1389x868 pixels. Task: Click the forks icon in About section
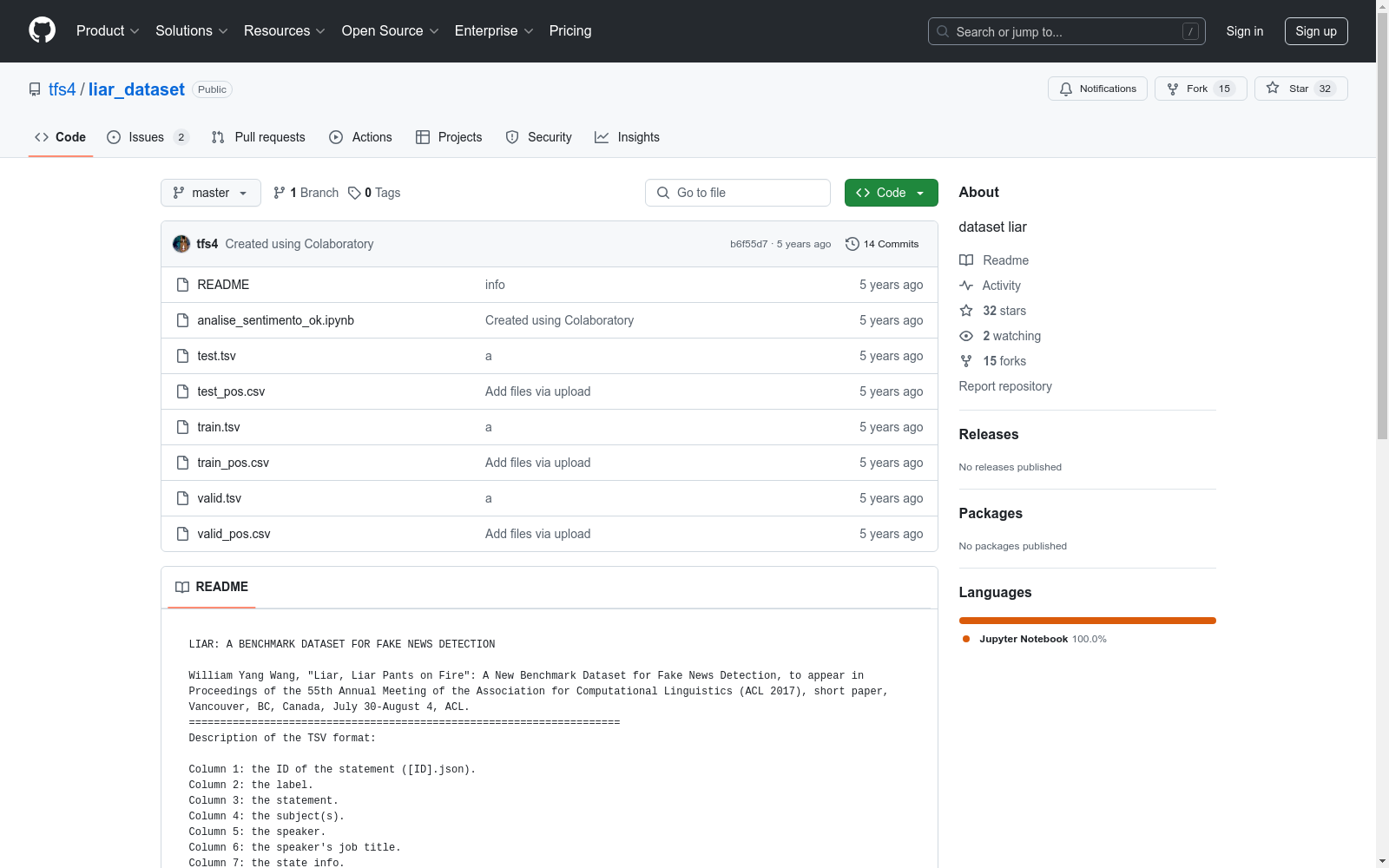coord(966,361)
